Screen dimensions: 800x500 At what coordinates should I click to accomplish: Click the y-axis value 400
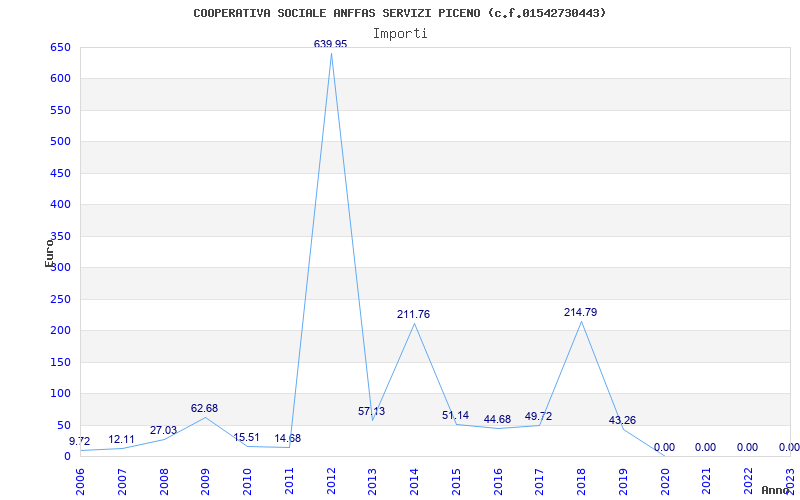[x=60, y=205]
